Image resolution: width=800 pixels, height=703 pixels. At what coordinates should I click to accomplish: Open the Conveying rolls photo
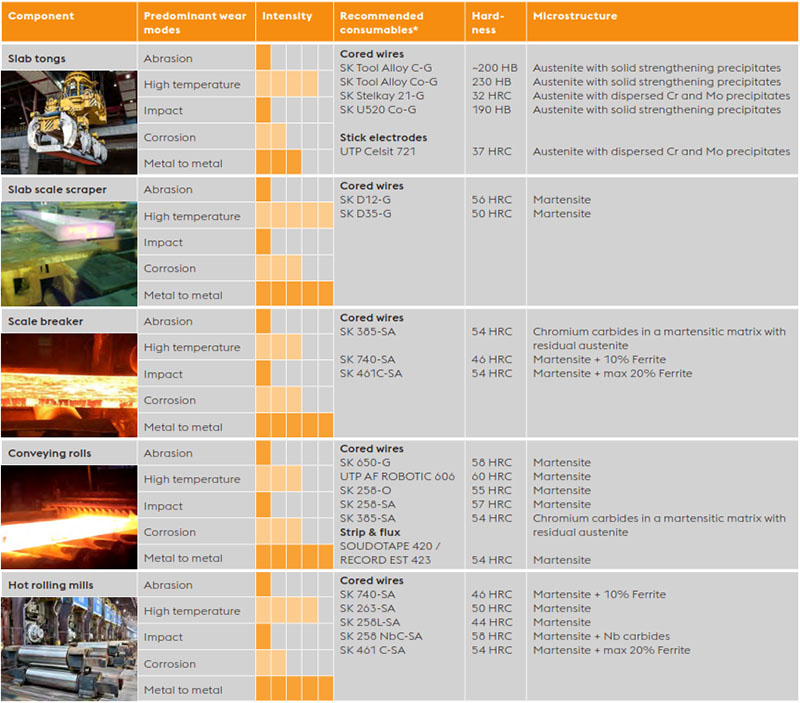(x=69, y=517)
